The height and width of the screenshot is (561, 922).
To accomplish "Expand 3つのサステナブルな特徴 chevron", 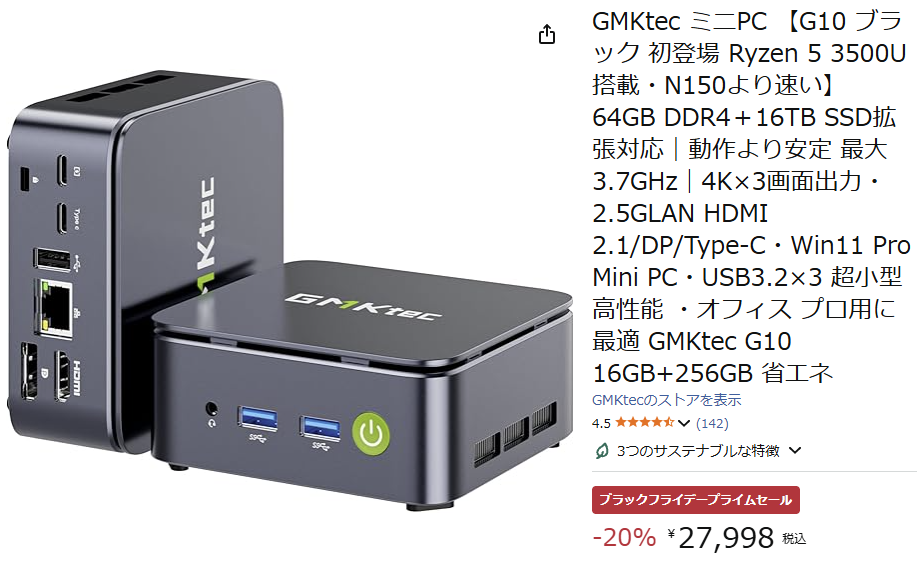I will click(x=795, y=451).
